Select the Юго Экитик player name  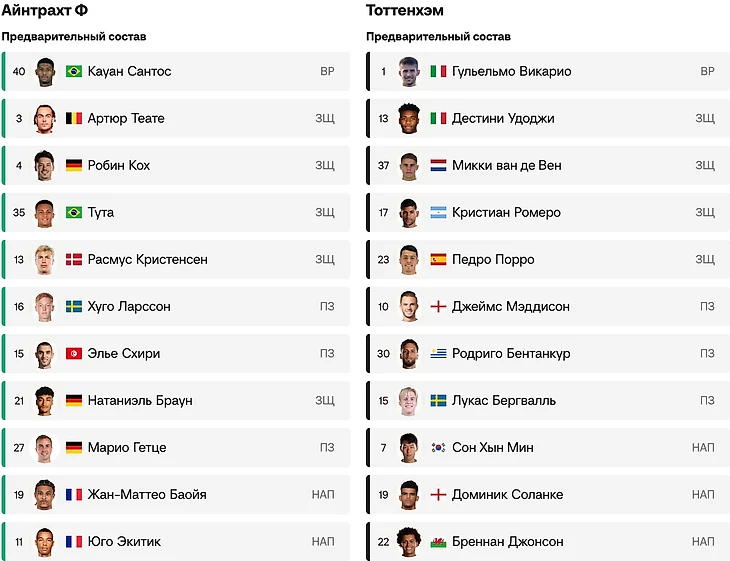pyautogui.click(x=124, y=542)
